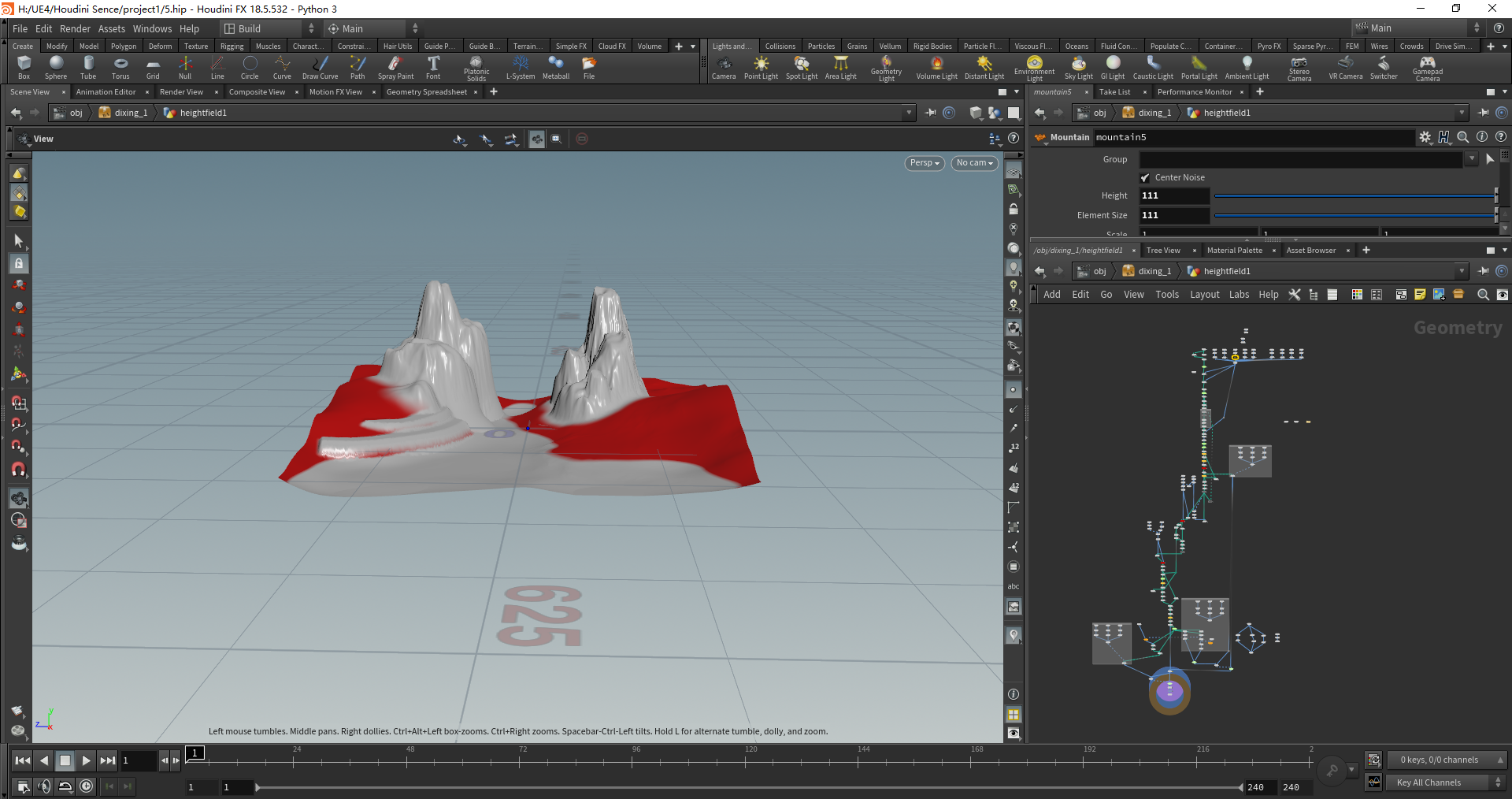
Task: Switch to the Terrain shelf tab
Action: click(x=526, y=46)
